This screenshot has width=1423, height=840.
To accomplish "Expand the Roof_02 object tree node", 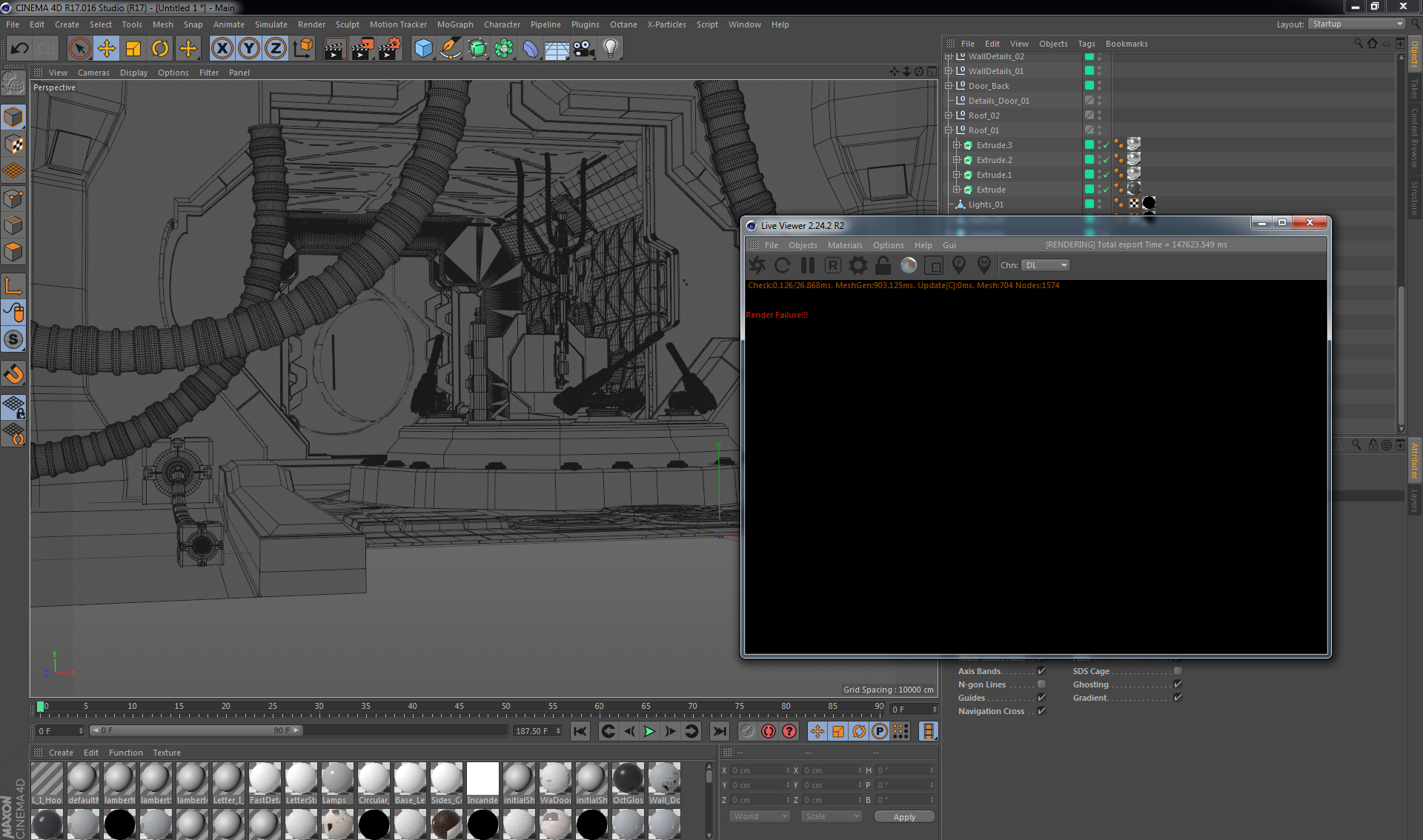I will click(949, 116).
